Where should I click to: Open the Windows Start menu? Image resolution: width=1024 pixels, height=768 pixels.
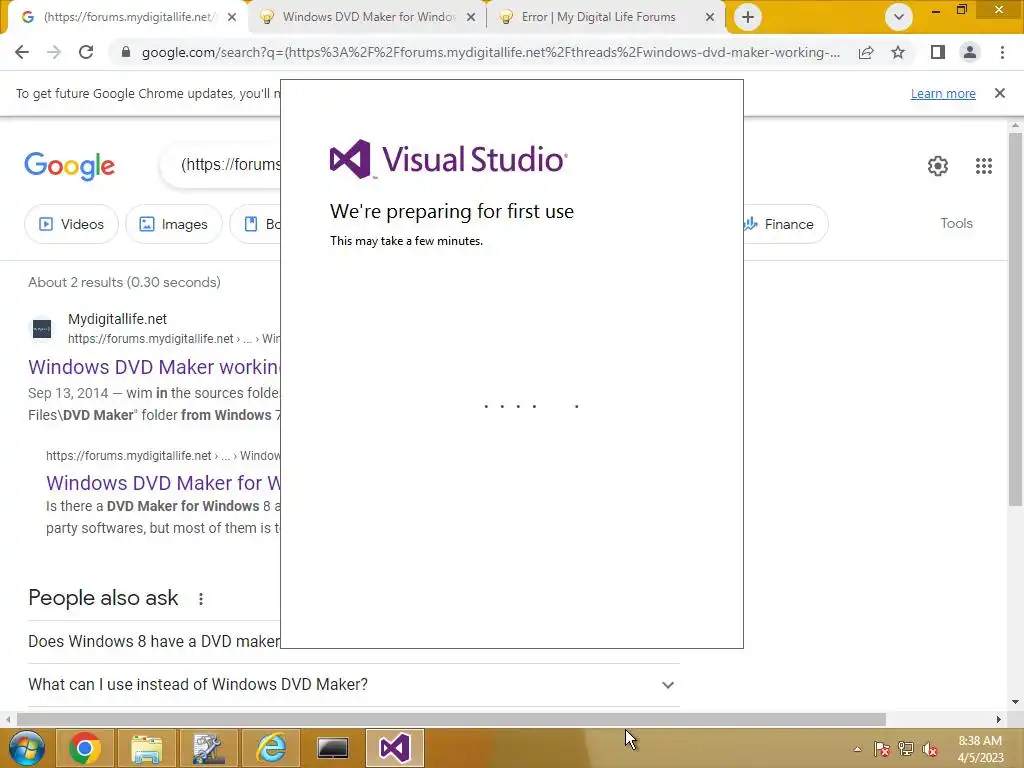26,748
